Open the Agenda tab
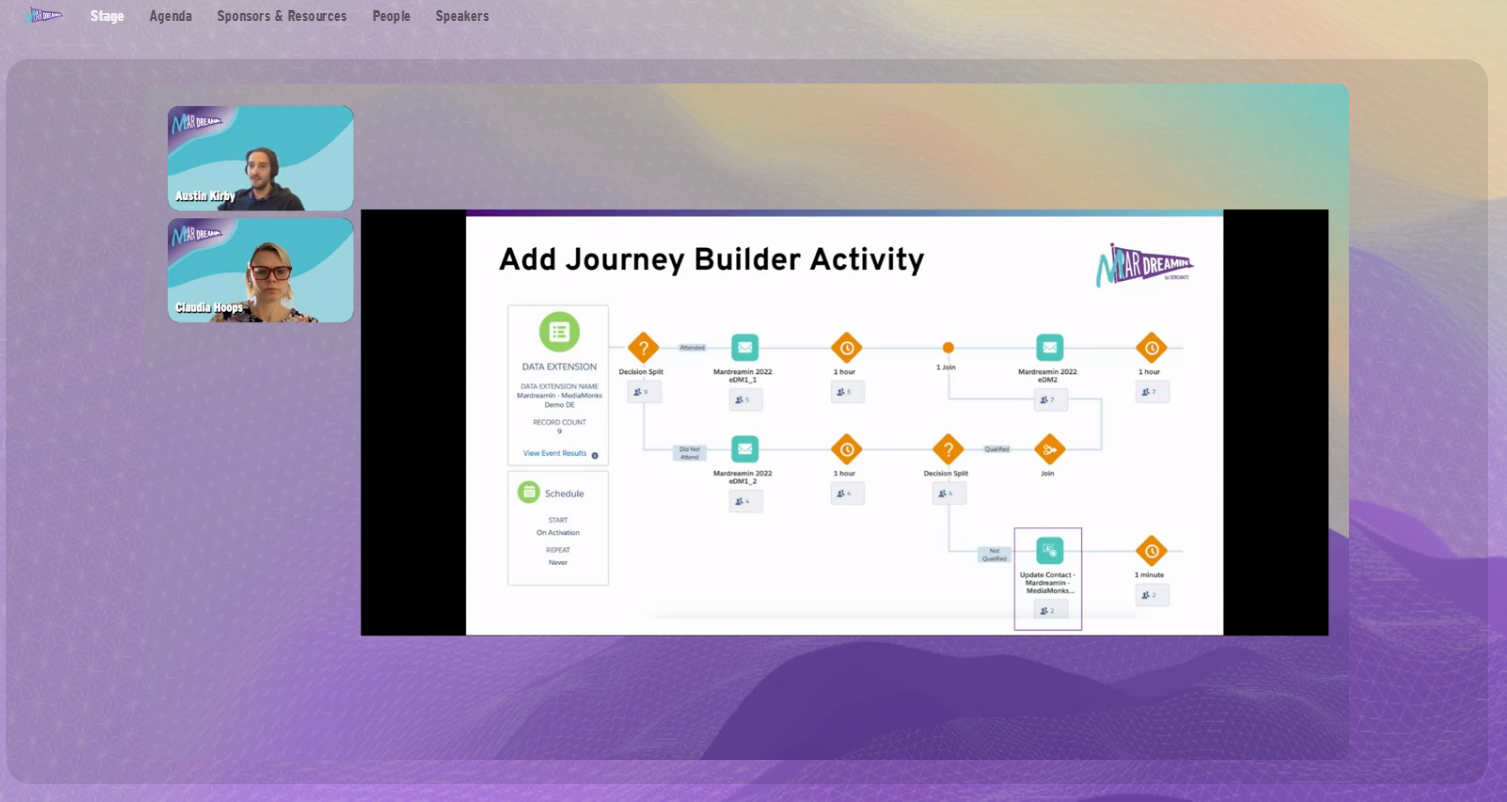The width and height of the screenshot is (1507, 802). click(x=171, y=16)
